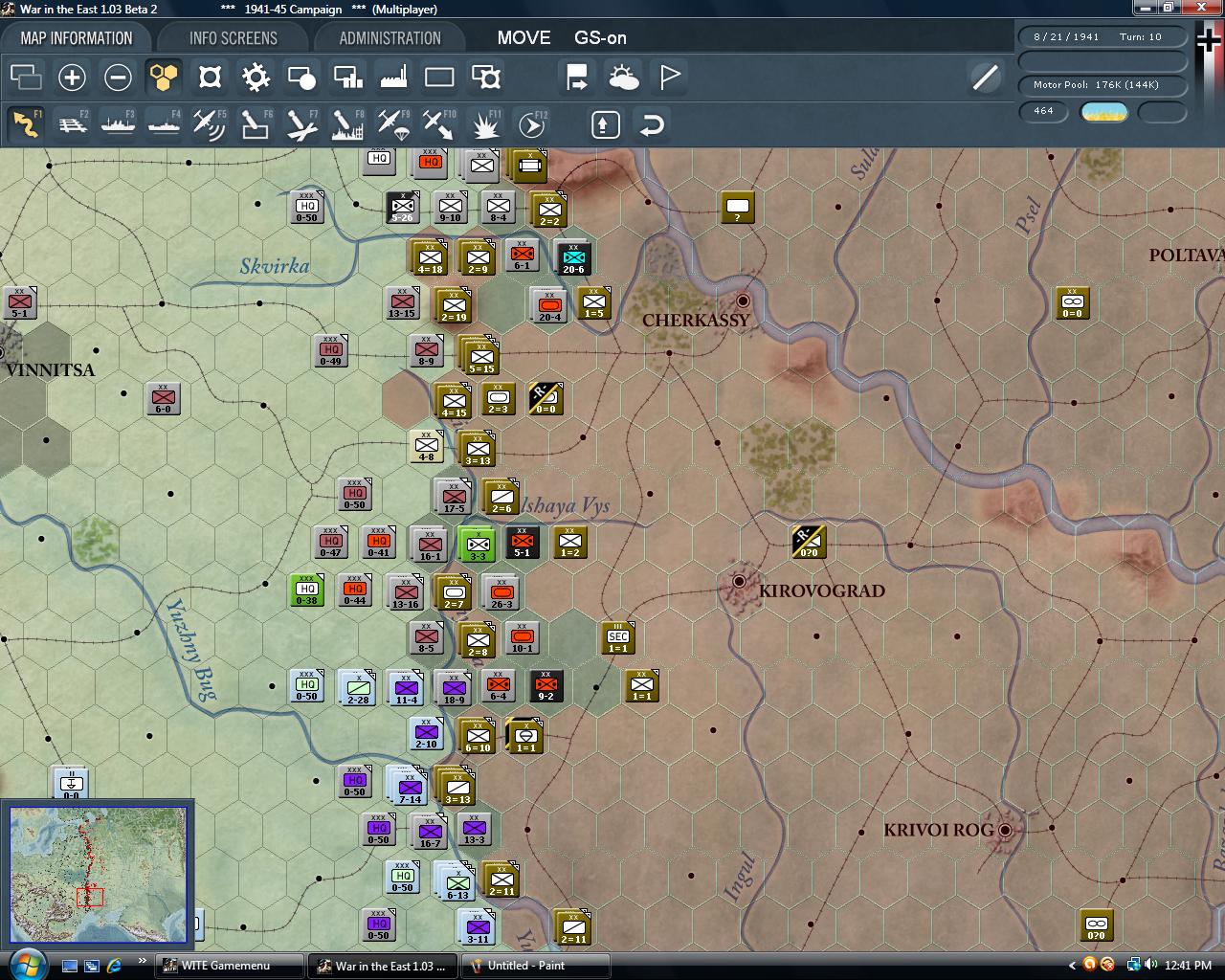The image size is (1225, 980).
Task: Toggle the factory locations overlay
Action: (393, 77)
